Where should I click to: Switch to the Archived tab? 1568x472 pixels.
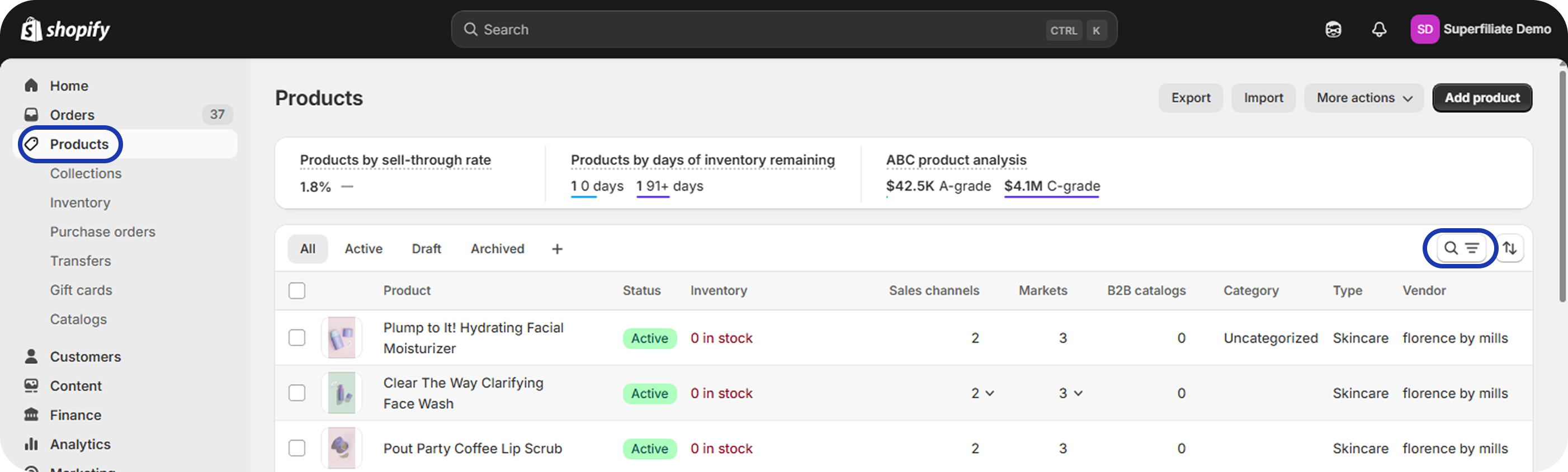[497, 248]
